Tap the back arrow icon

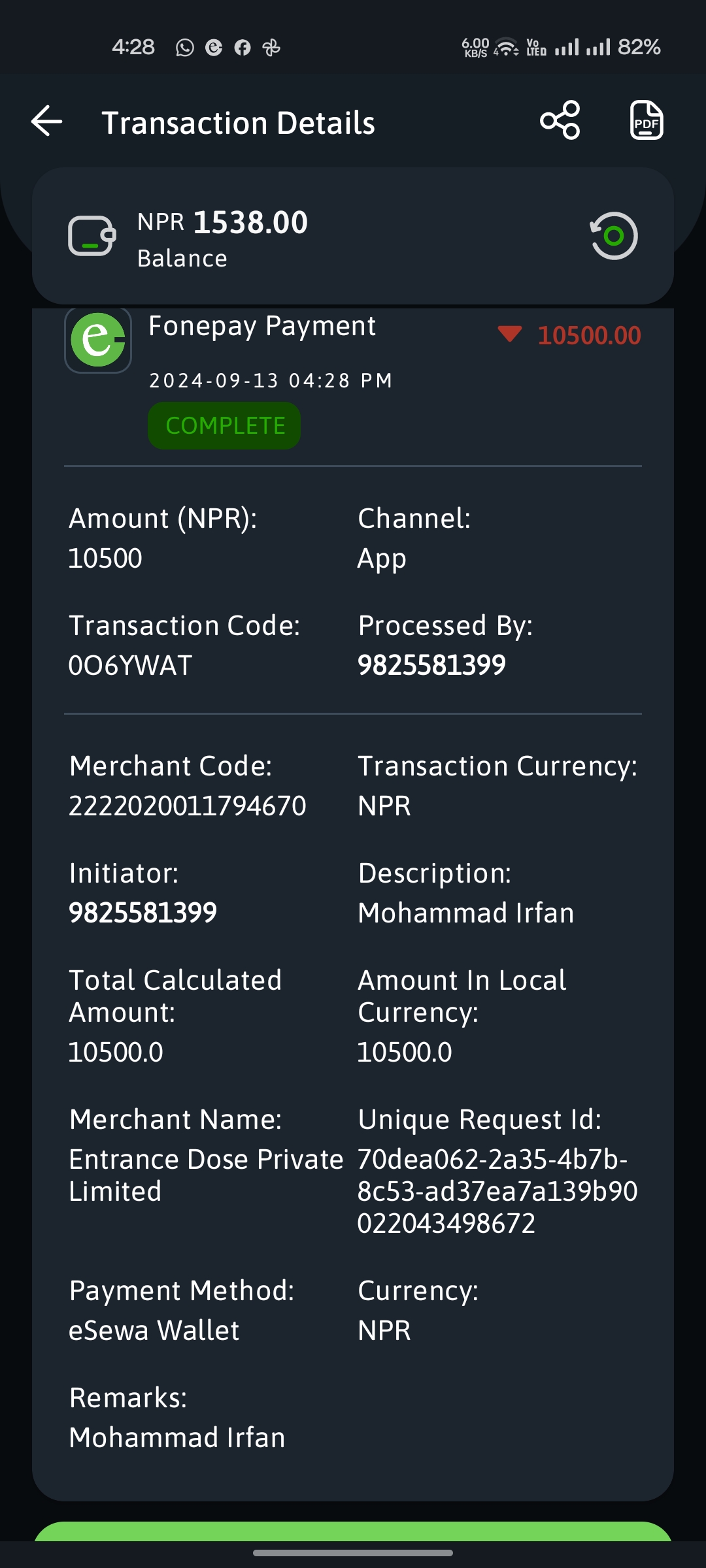point(47,122)
